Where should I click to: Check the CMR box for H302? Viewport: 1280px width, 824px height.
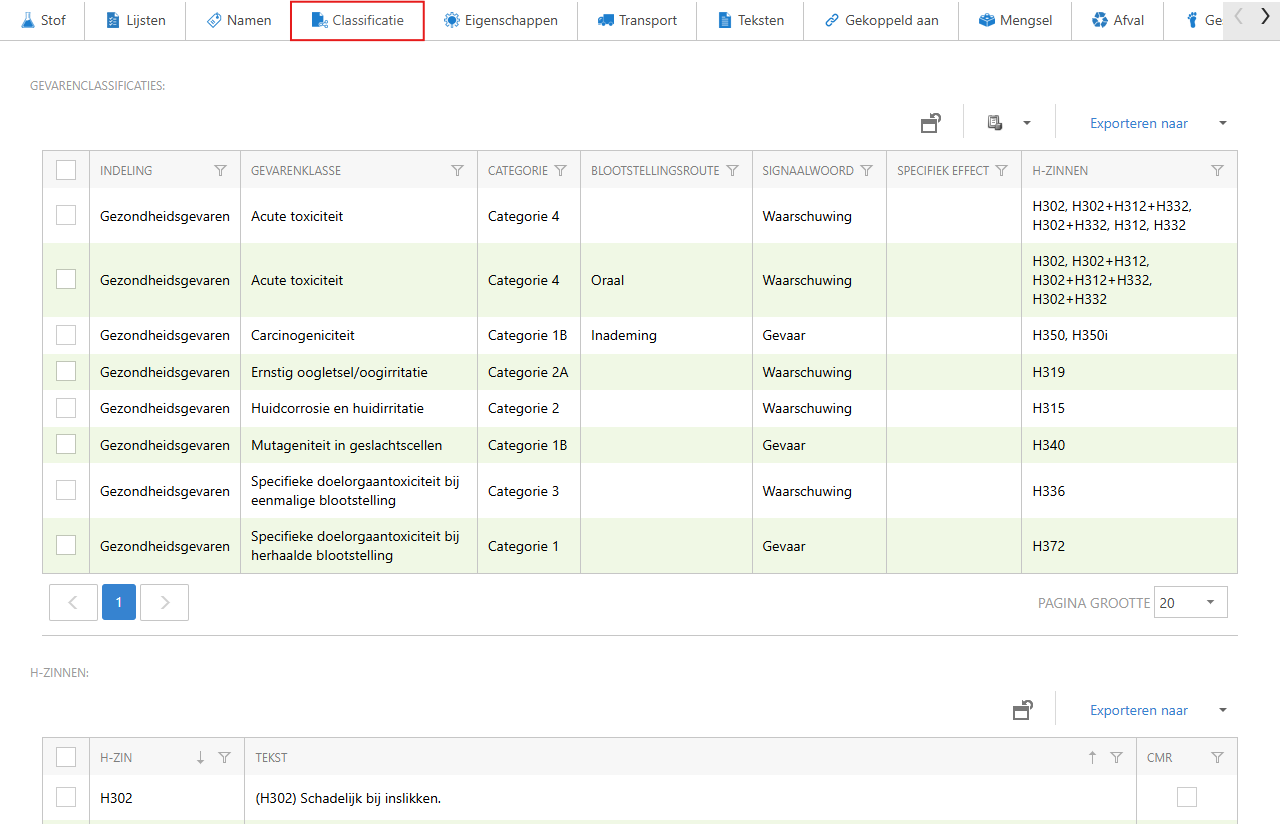tap(1186, 797)
